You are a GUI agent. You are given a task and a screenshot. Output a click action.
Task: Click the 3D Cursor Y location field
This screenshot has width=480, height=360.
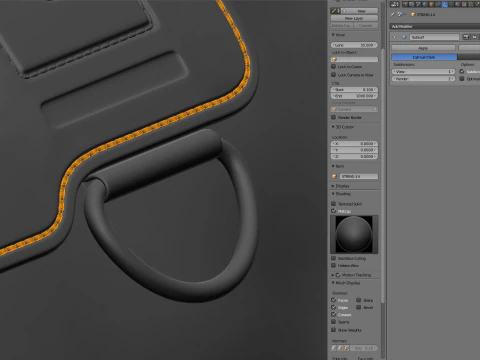(x=354, y=150)
